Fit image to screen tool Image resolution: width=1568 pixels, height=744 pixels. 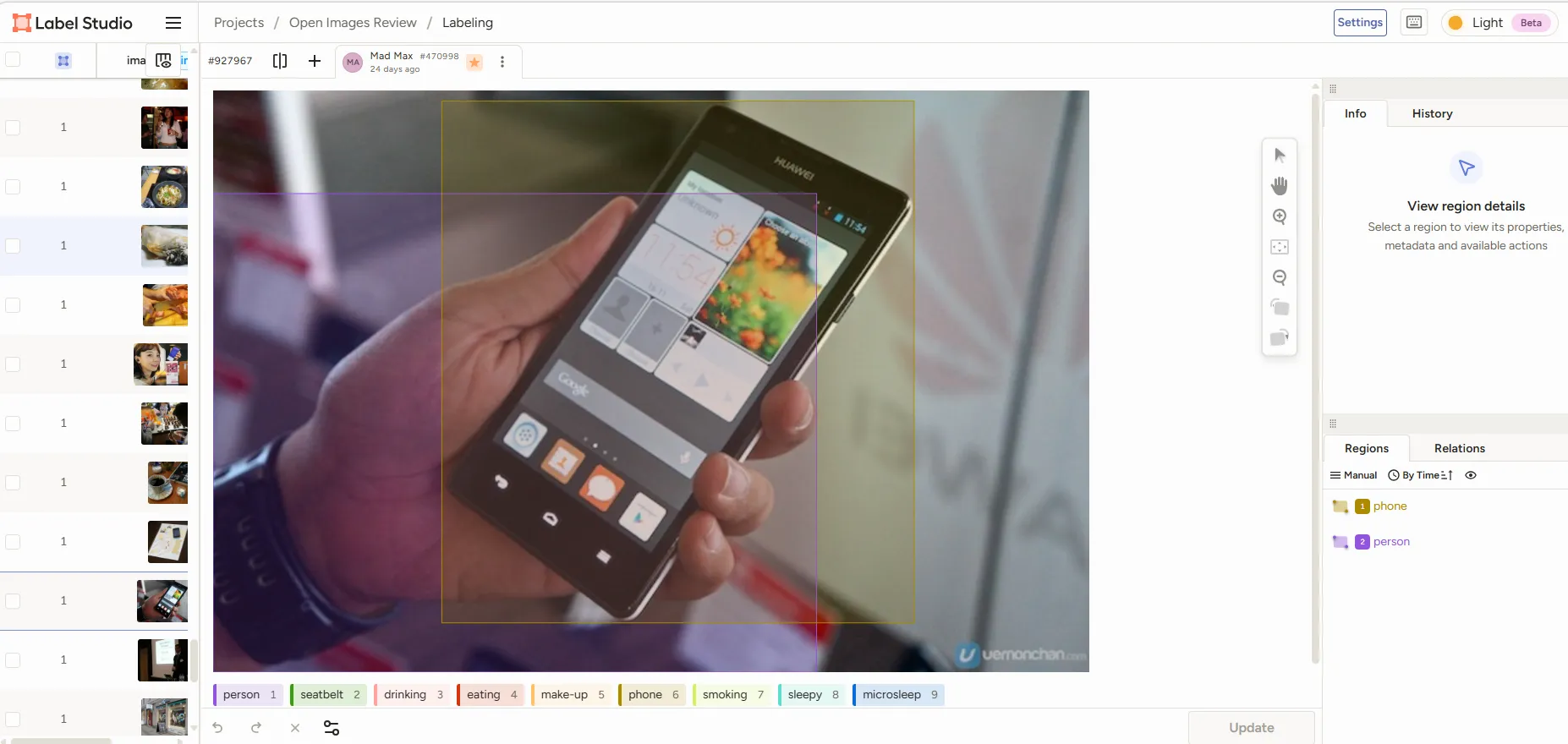click(x=1280, y=247)
